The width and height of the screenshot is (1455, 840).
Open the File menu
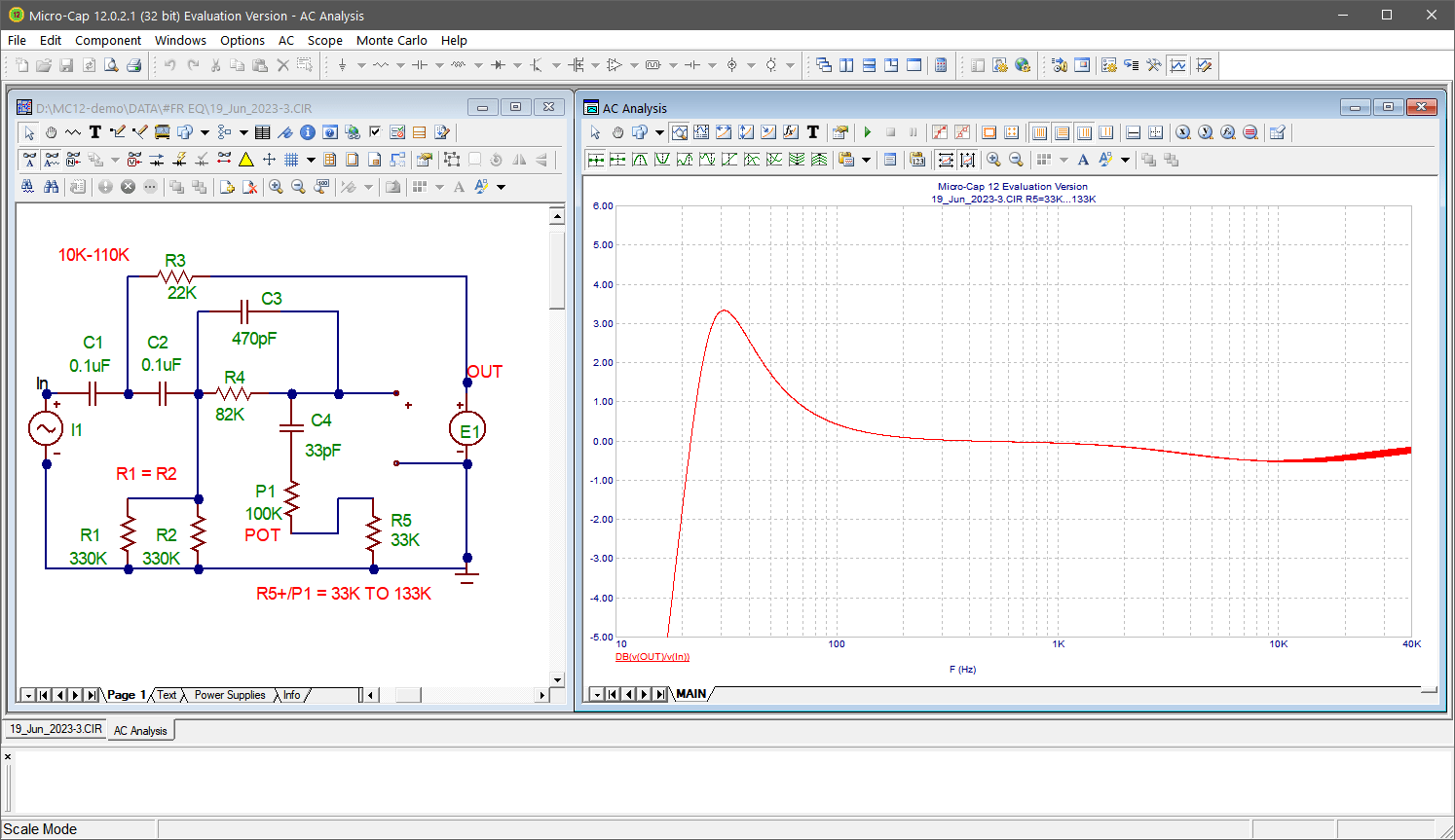[17, 40]
